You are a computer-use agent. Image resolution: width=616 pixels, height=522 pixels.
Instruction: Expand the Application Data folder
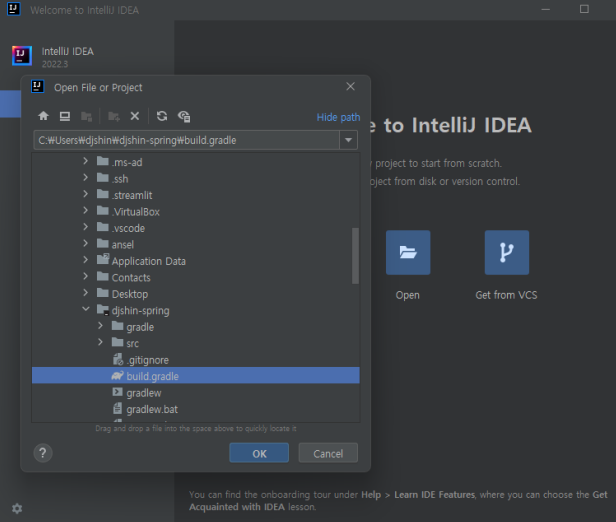pos(86,260)
